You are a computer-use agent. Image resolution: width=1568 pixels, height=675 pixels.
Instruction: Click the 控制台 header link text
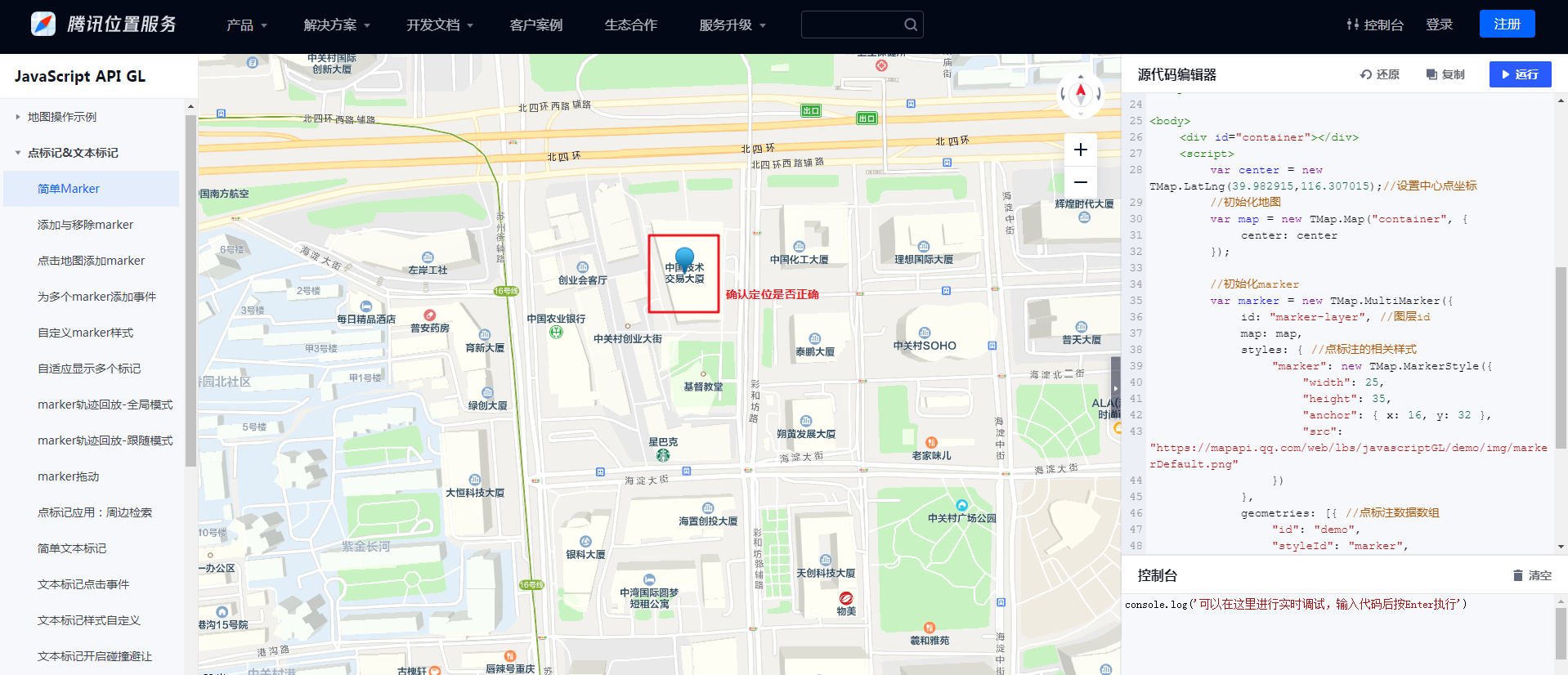1384,25
